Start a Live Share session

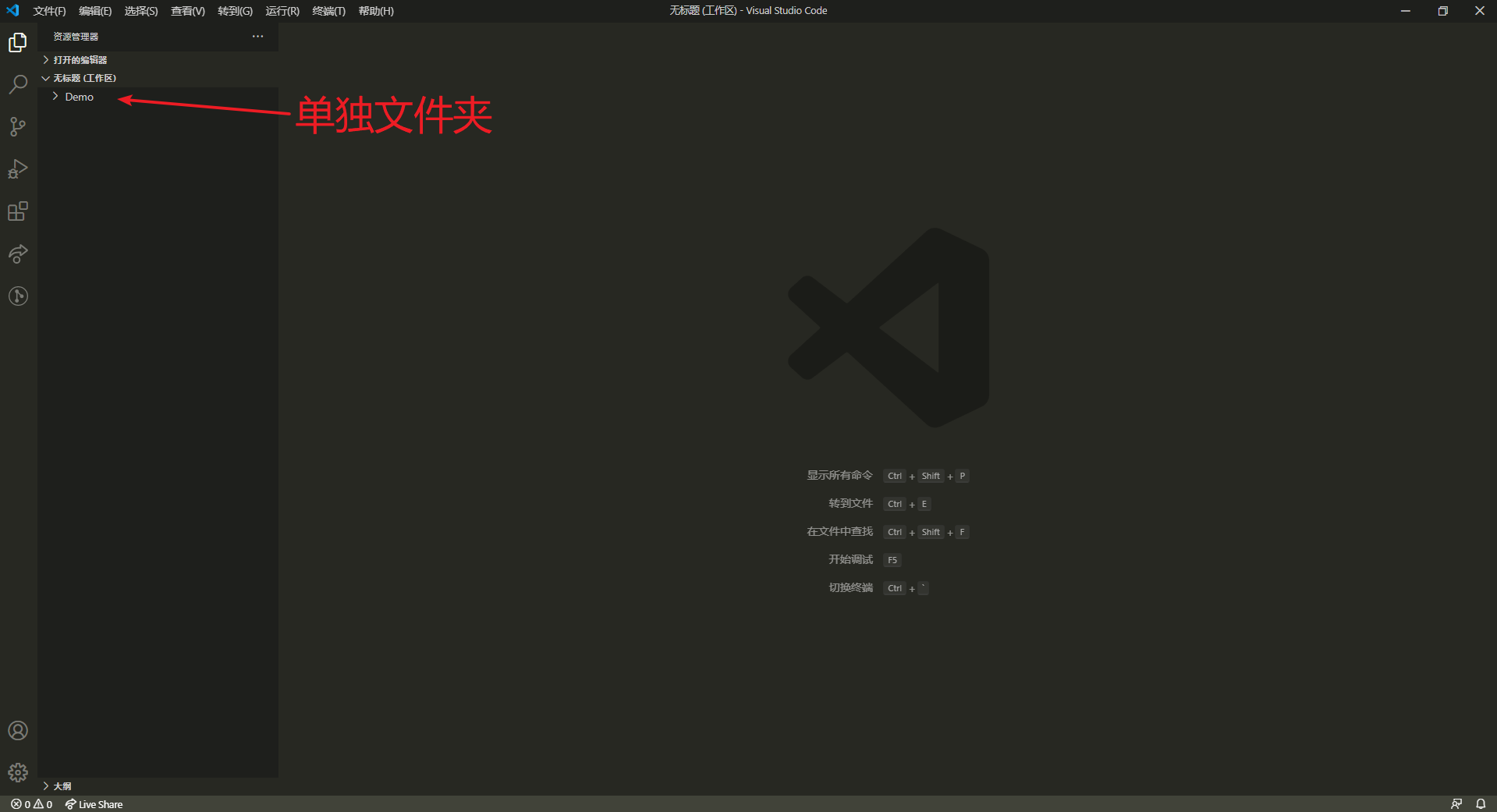coord(94,803)
